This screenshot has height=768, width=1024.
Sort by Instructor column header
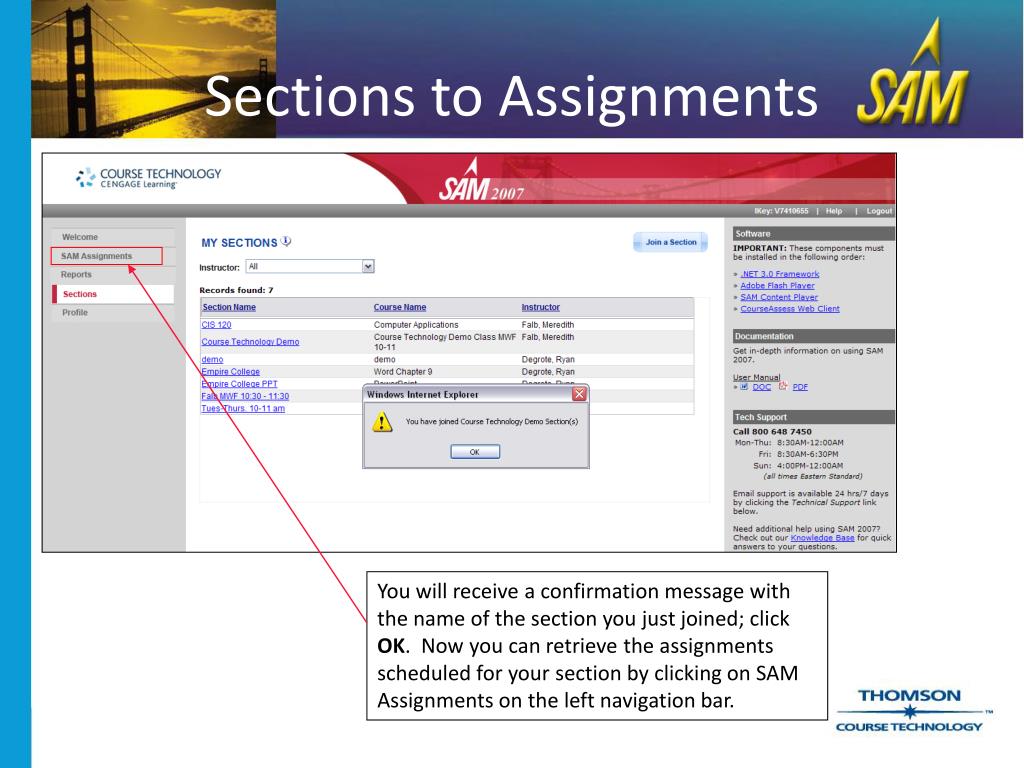coord(541,307)
